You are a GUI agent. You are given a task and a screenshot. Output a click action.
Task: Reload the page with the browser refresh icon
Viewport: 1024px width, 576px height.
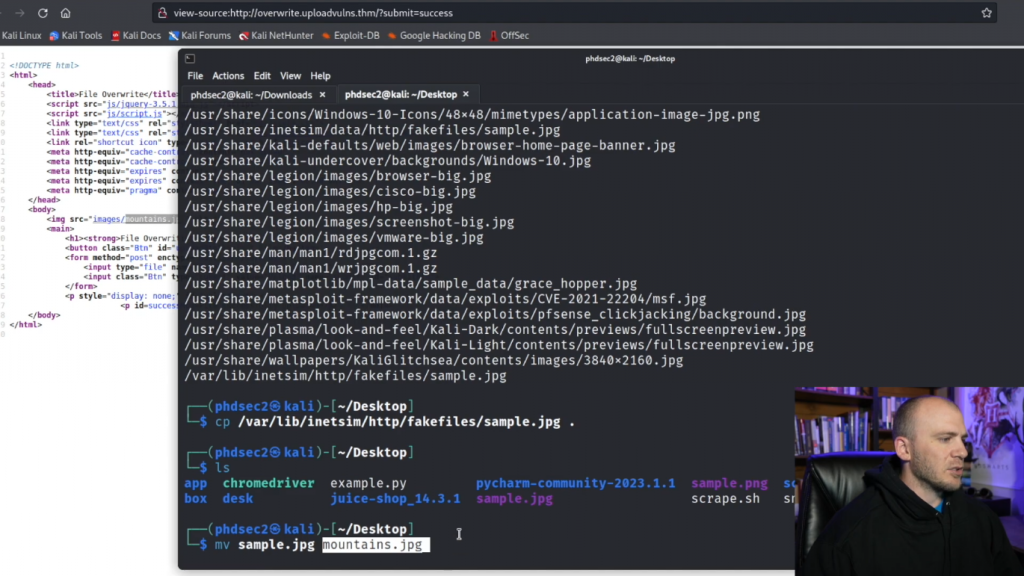[42, 13]
